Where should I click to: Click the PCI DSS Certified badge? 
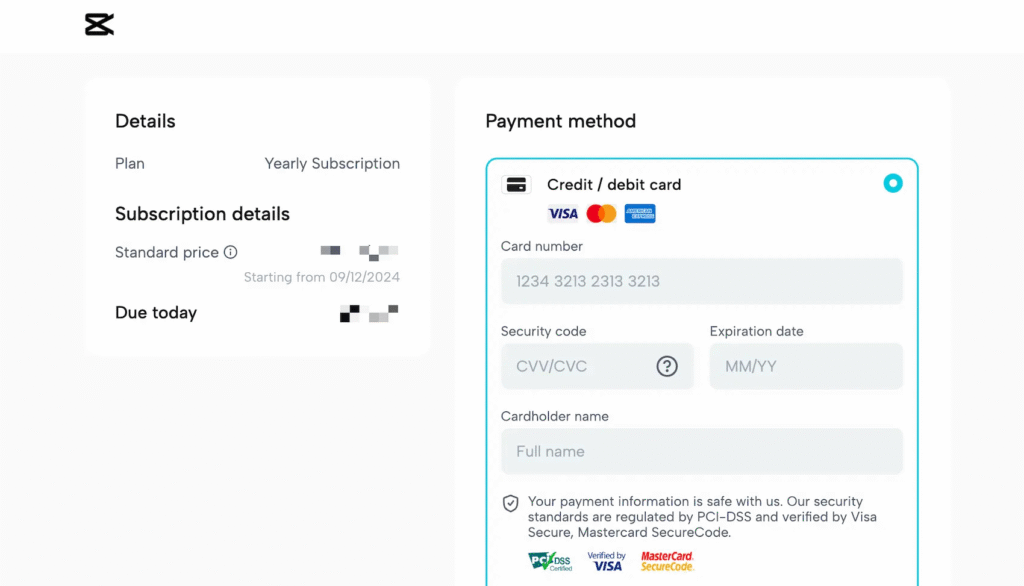click(x=550, y=561)
